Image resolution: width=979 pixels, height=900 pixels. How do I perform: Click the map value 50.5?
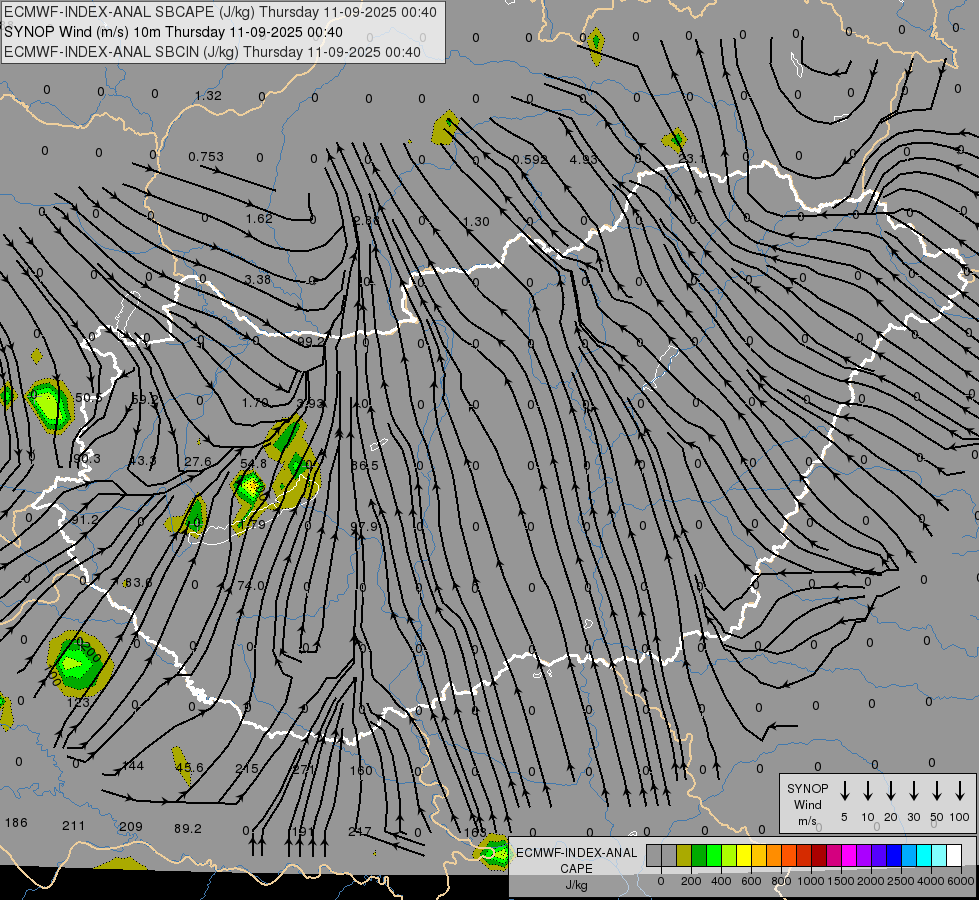coord(89,397)
